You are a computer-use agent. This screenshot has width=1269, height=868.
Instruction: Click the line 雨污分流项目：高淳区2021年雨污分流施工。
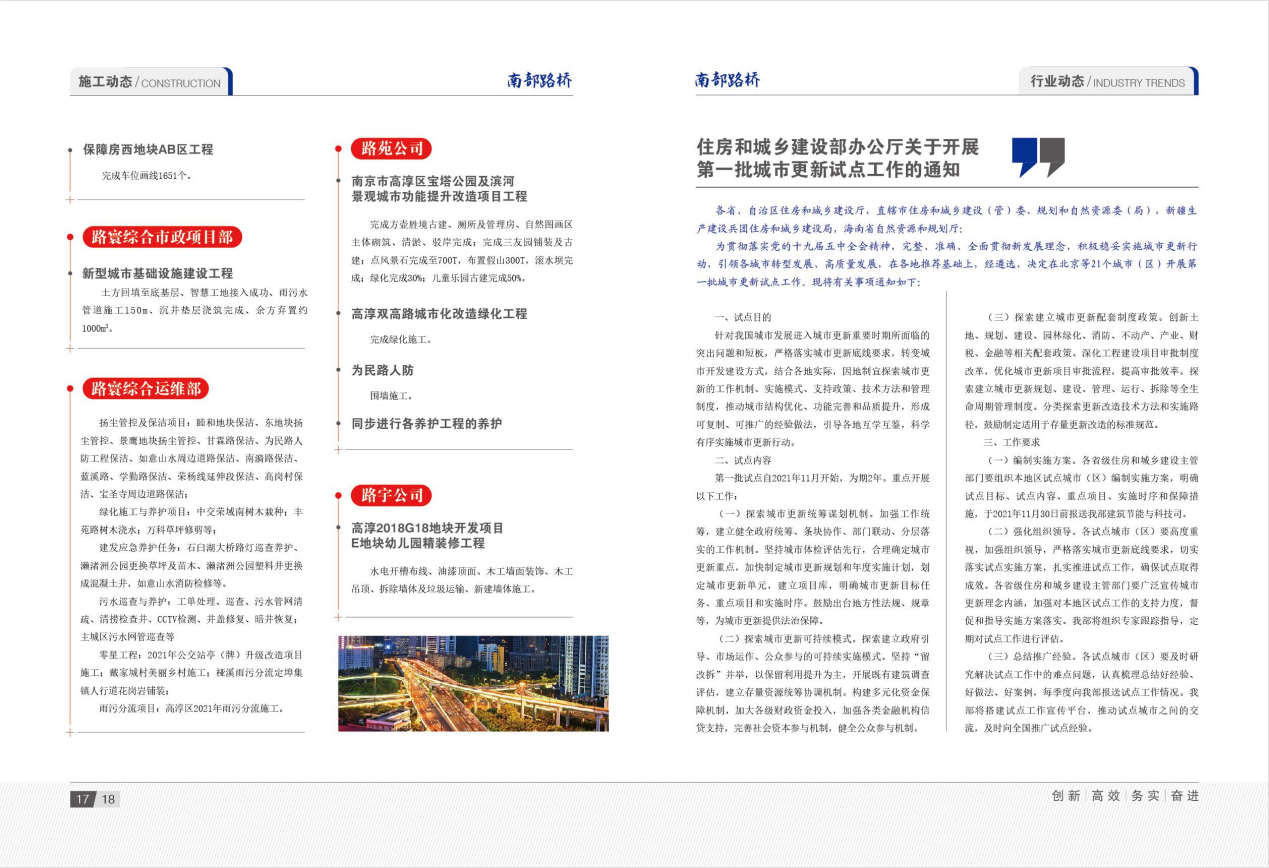pos(193,708)
